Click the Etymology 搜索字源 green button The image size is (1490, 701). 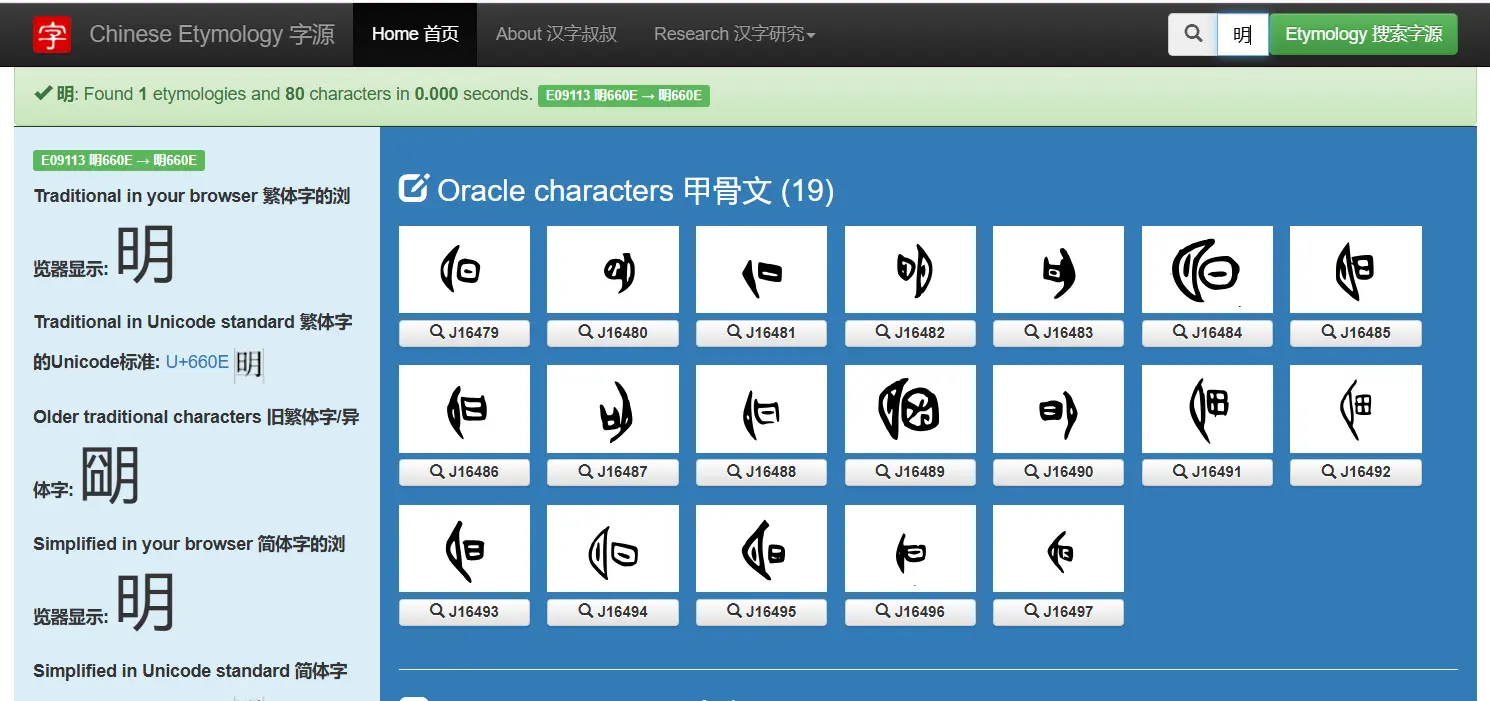[x=1363, y=34]
